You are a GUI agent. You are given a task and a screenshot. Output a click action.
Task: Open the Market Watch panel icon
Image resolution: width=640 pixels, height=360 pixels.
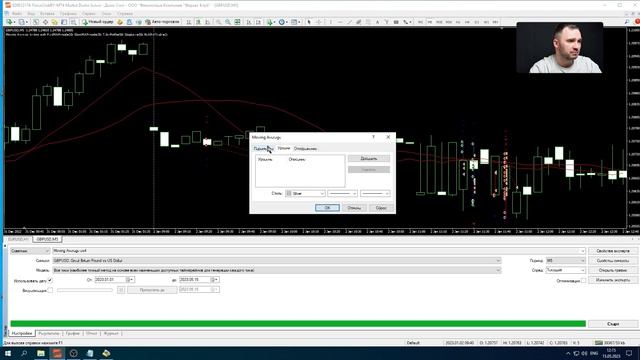tap(36, 22)
